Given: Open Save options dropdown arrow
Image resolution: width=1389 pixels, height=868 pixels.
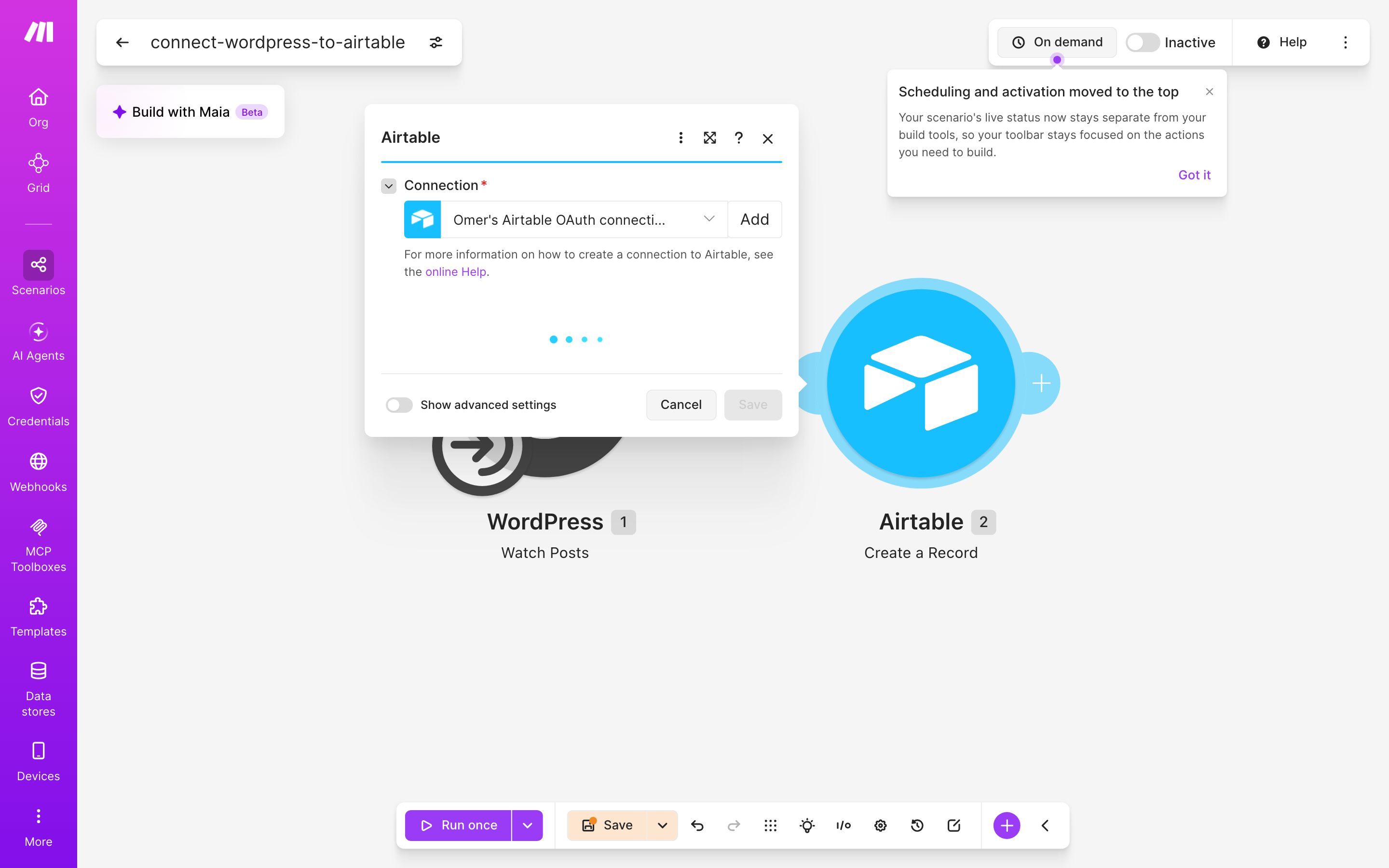Looking at the screenshot, I should 662,826.
